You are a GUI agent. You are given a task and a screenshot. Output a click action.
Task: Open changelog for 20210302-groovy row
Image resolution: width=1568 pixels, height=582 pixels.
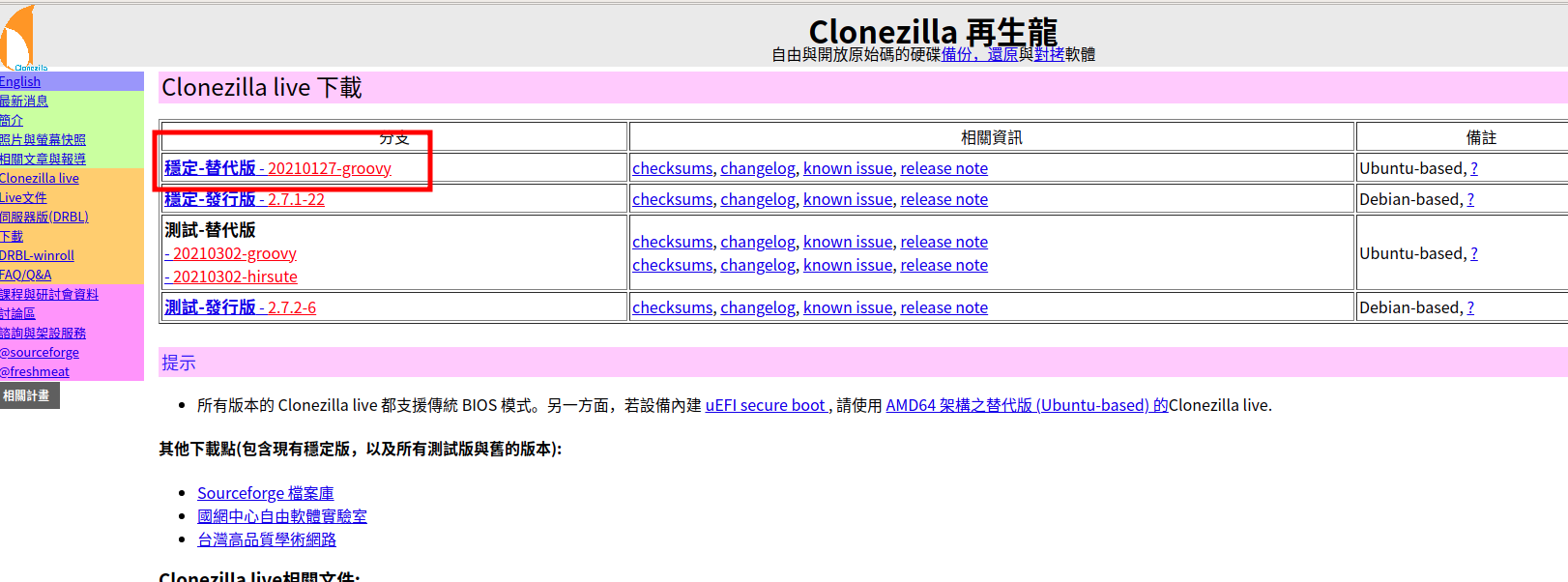[758, 242]
